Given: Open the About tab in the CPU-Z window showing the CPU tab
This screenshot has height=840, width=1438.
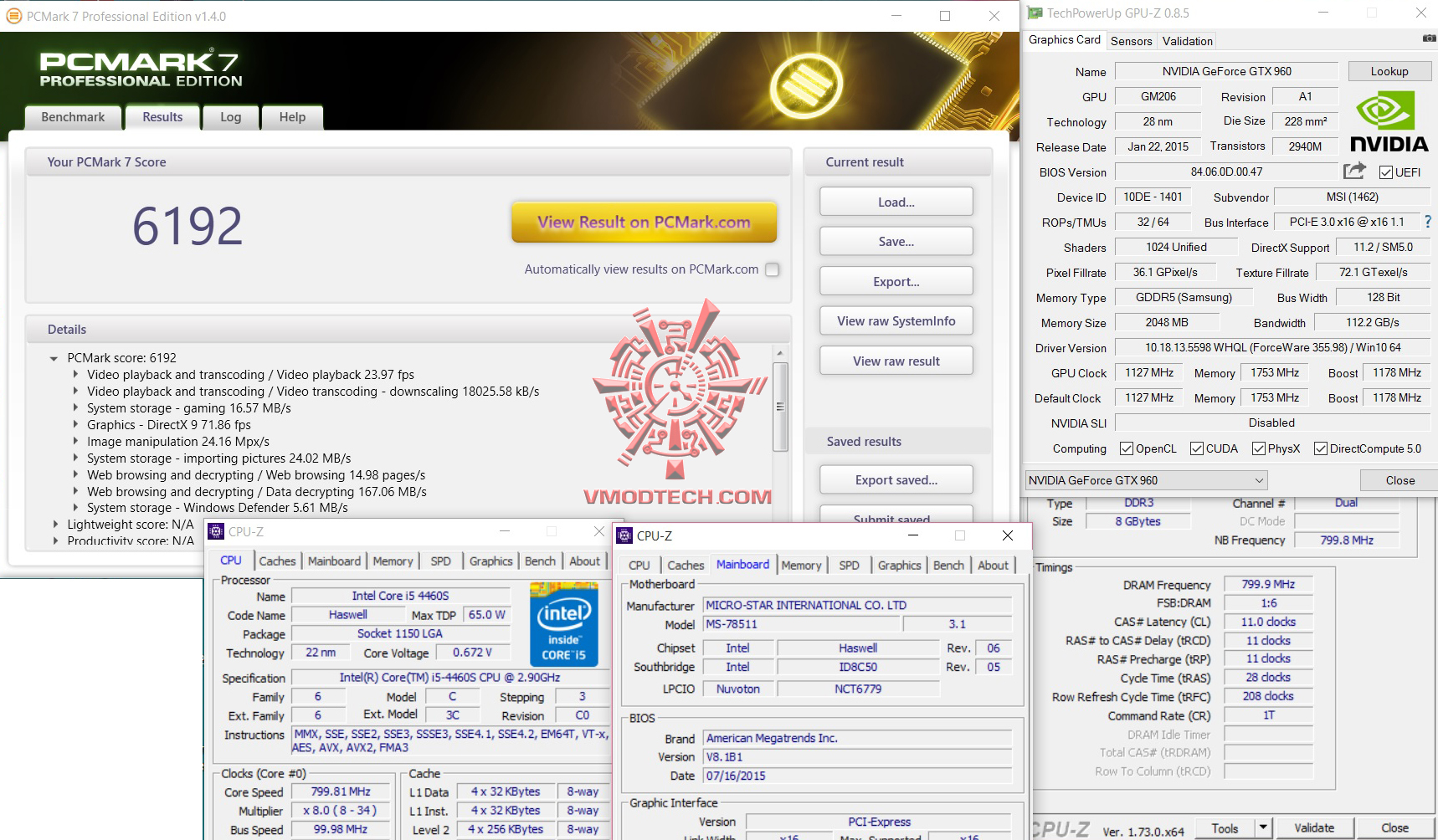Looking at the screenshot, I should [x=584, y=561].
